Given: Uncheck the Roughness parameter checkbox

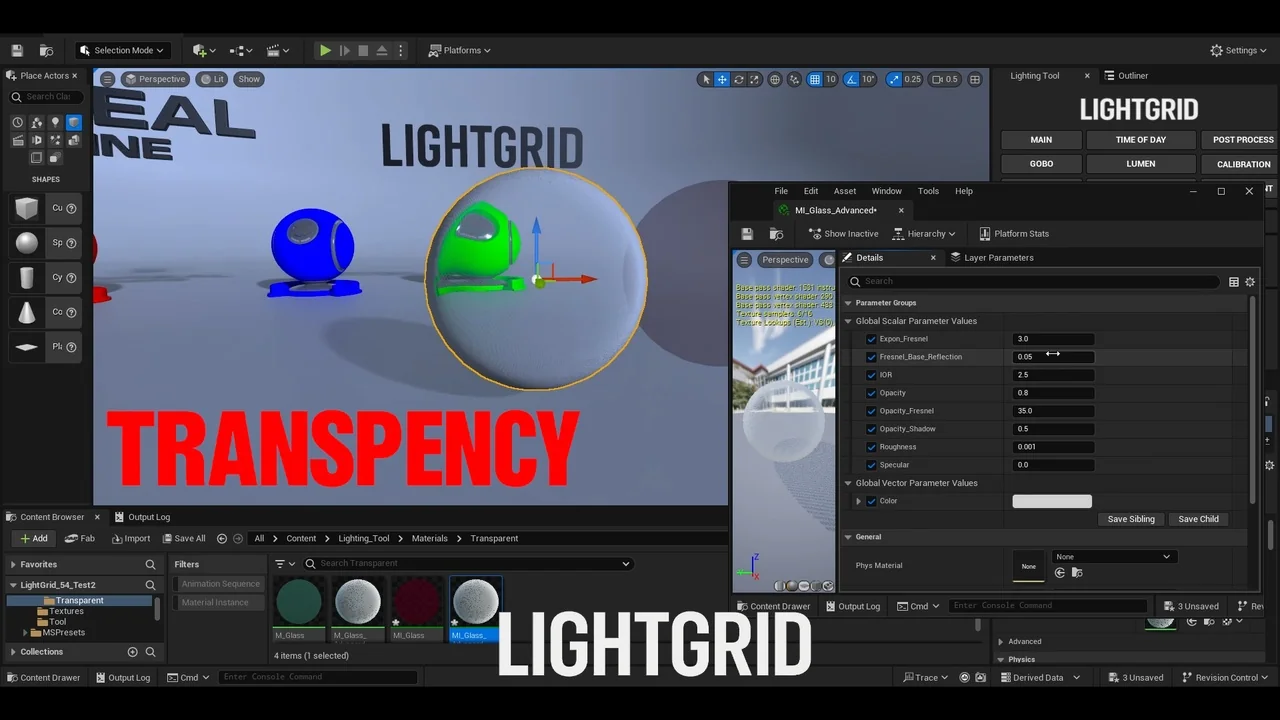Looking at the screenshot, I should (x=871, y=447).
